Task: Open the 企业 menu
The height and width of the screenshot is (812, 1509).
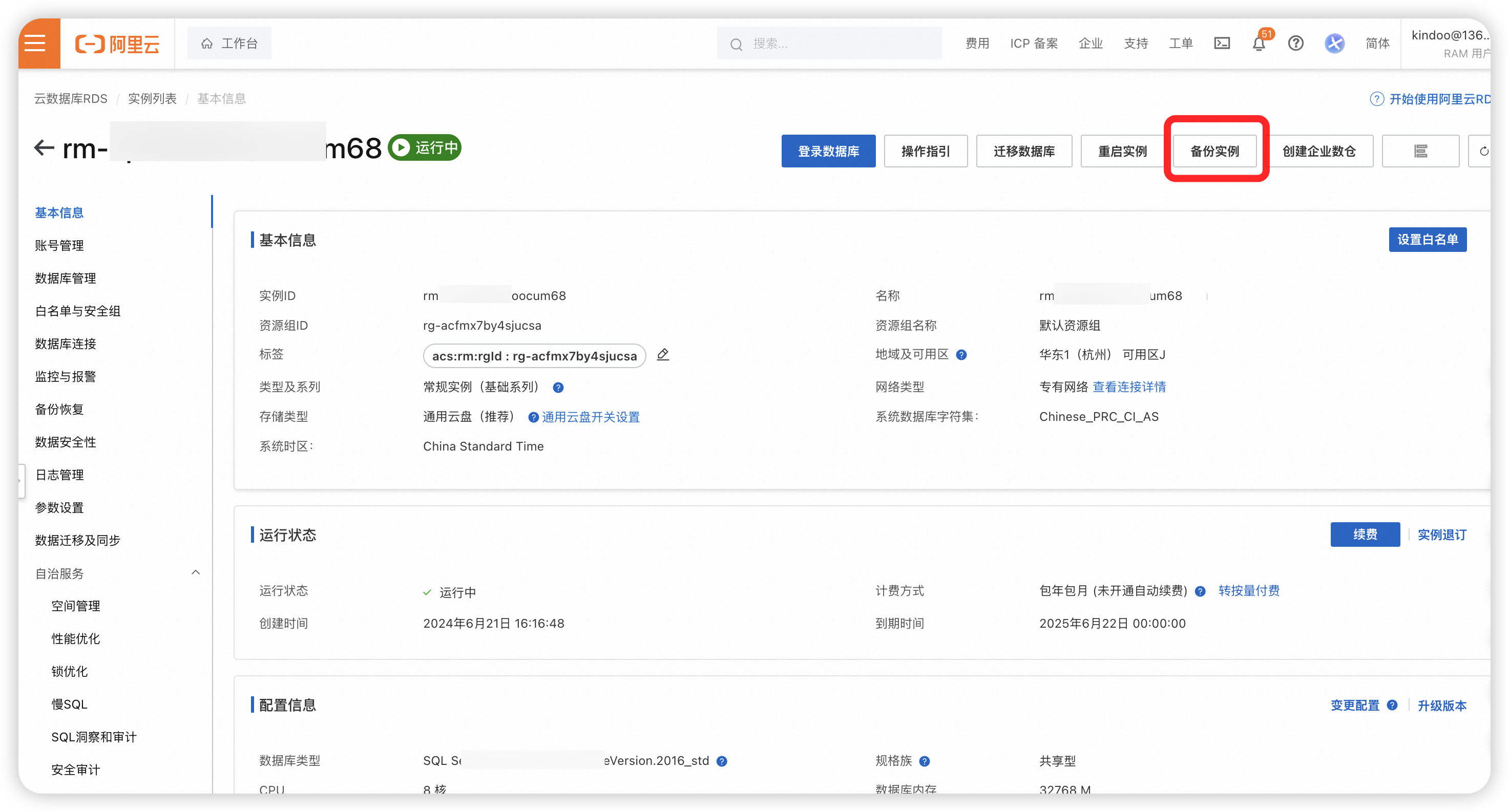Action: click(1091, 44)
